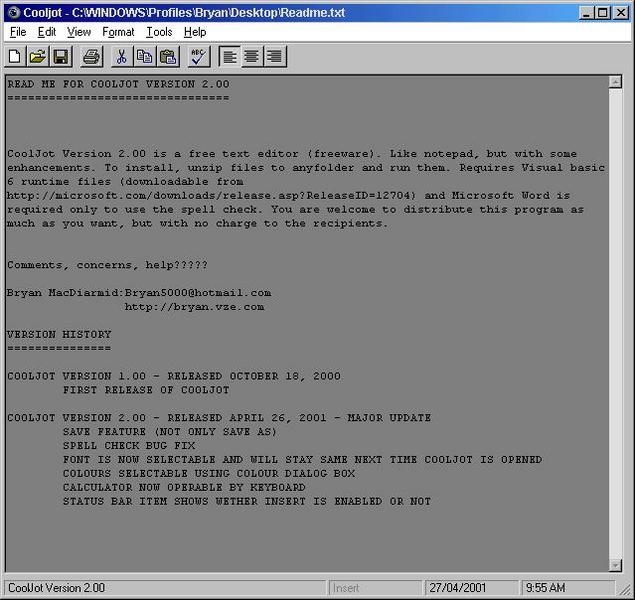Viewport: 635px width, 600px height.
Task: Close the Cooljot window
Action: coord(621,13)
